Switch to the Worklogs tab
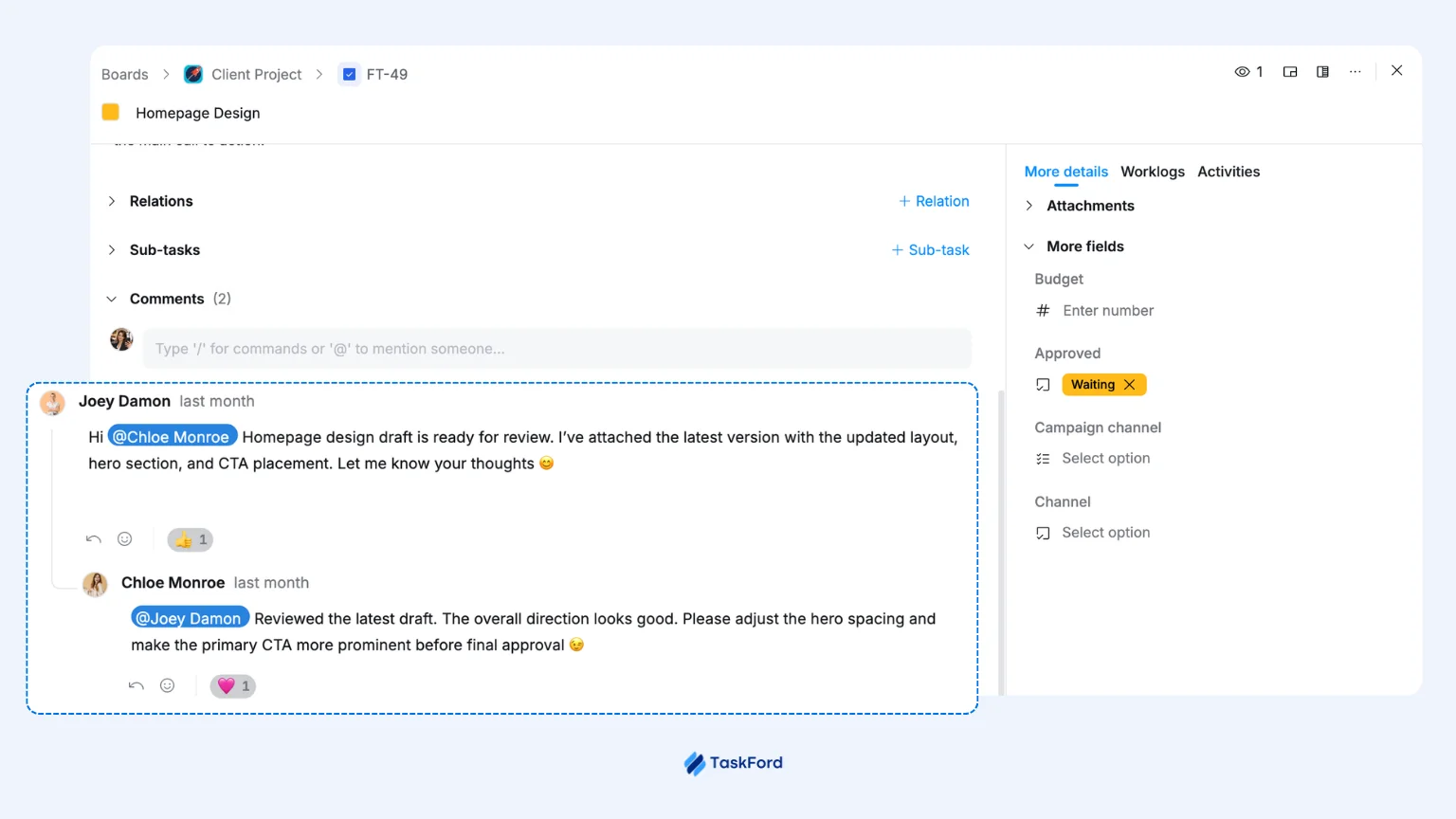 [x=1153, y=172]
